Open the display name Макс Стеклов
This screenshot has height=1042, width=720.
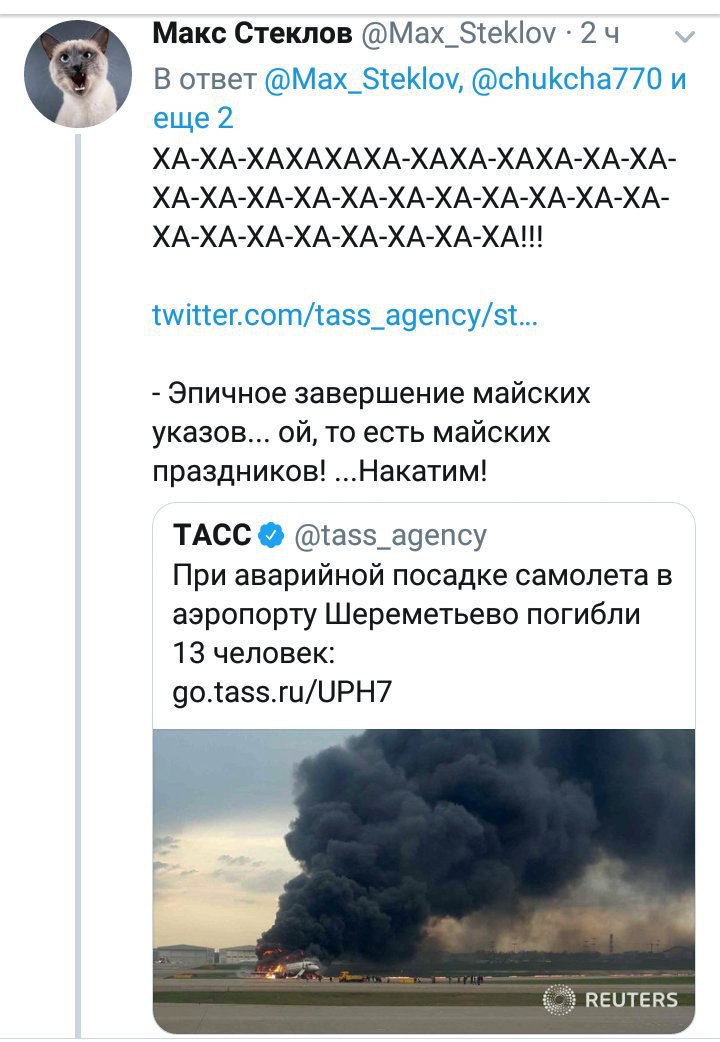252,34
